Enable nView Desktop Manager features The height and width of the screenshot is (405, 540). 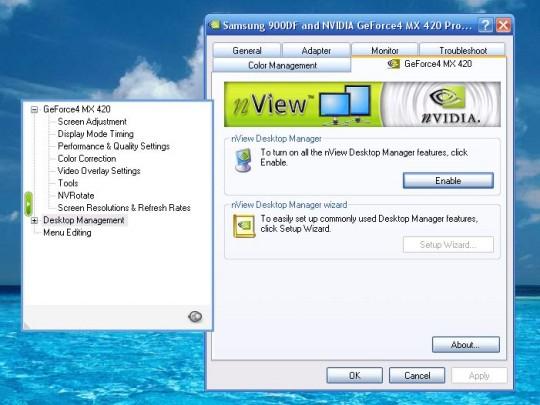(x=448, y=180)
